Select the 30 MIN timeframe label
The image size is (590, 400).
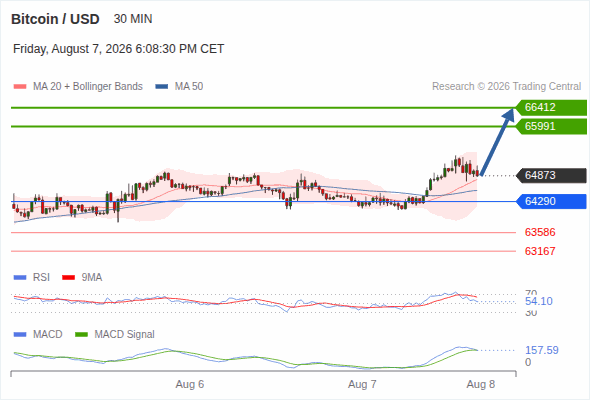click(x=133, y=19)
